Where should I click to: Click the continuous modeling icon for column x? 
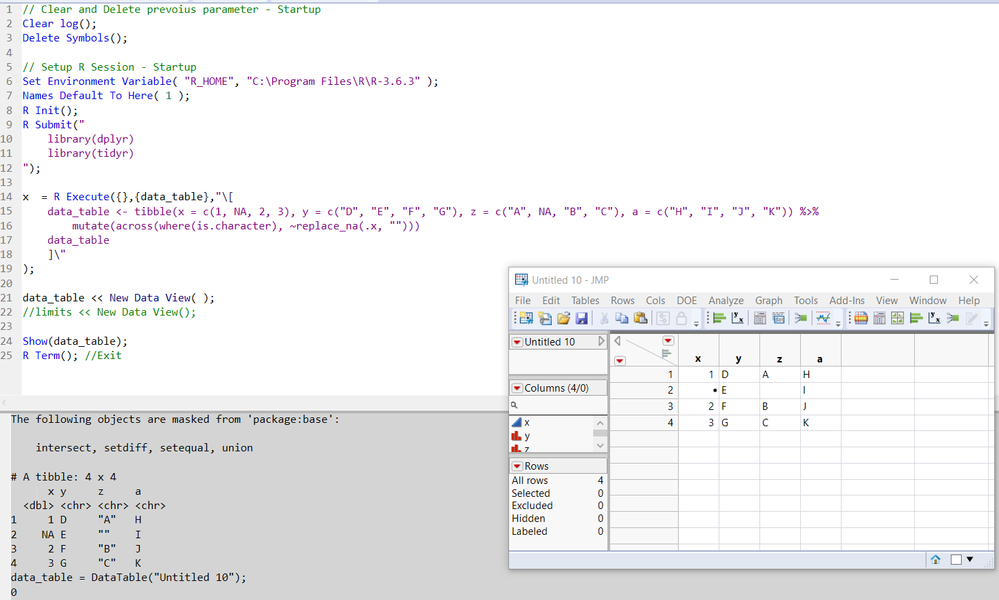(517, 423)
